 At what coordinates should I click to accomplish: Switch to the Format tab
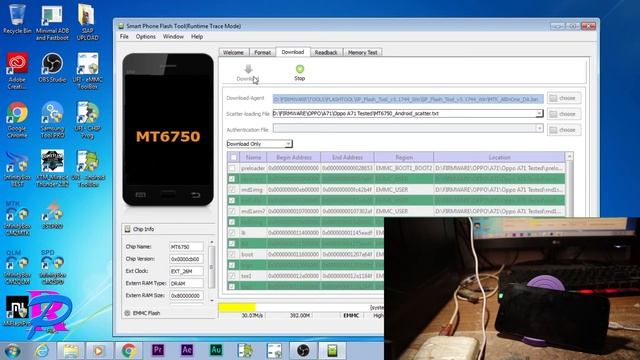point(262,53)
